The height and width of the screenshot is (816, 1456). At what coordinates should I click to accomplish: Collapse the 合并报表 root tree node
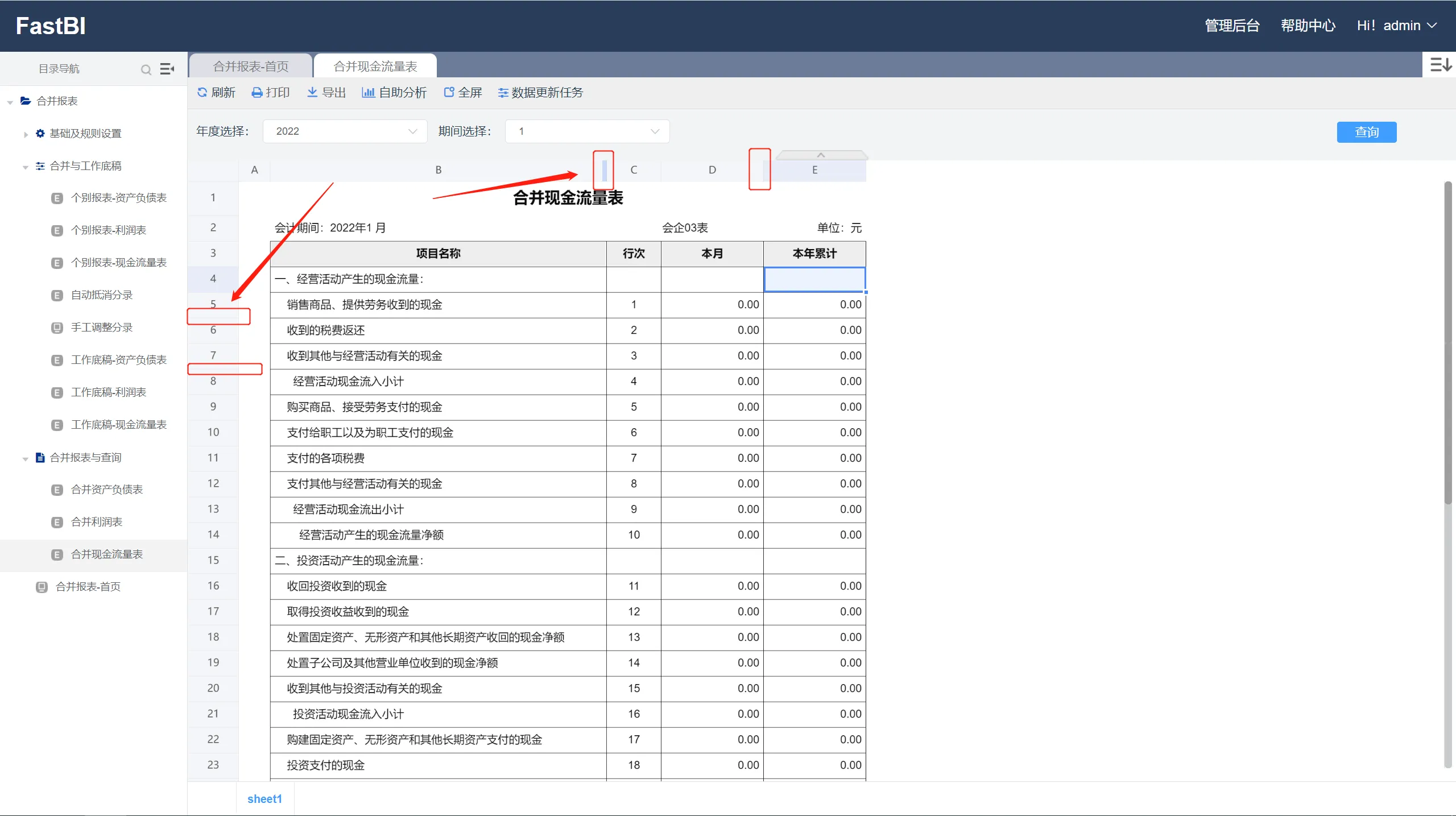[10, 102]
